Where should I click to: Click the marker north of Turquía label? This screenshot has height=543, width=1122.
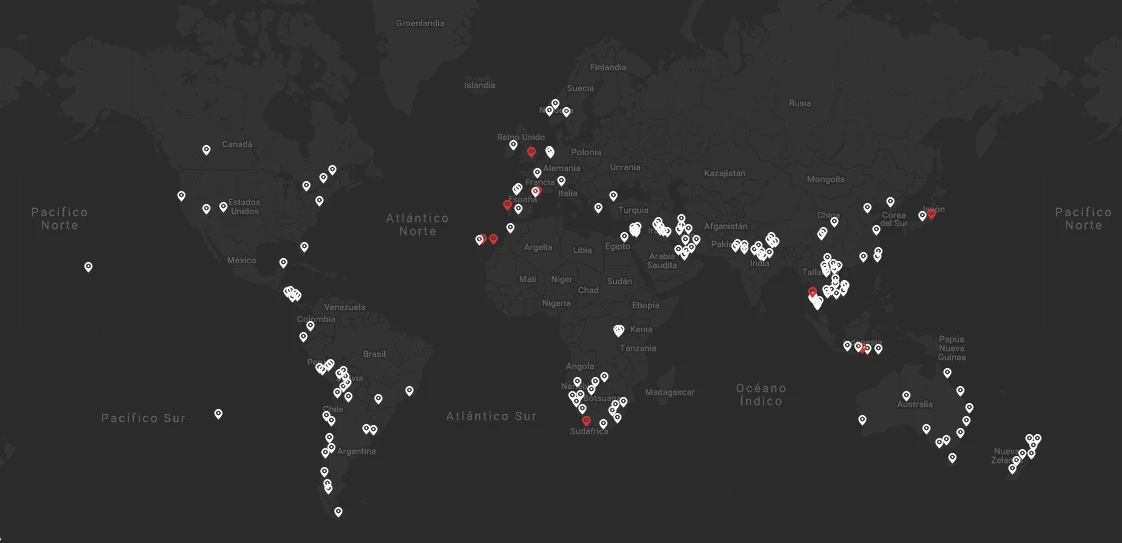[x=613, y=196]
